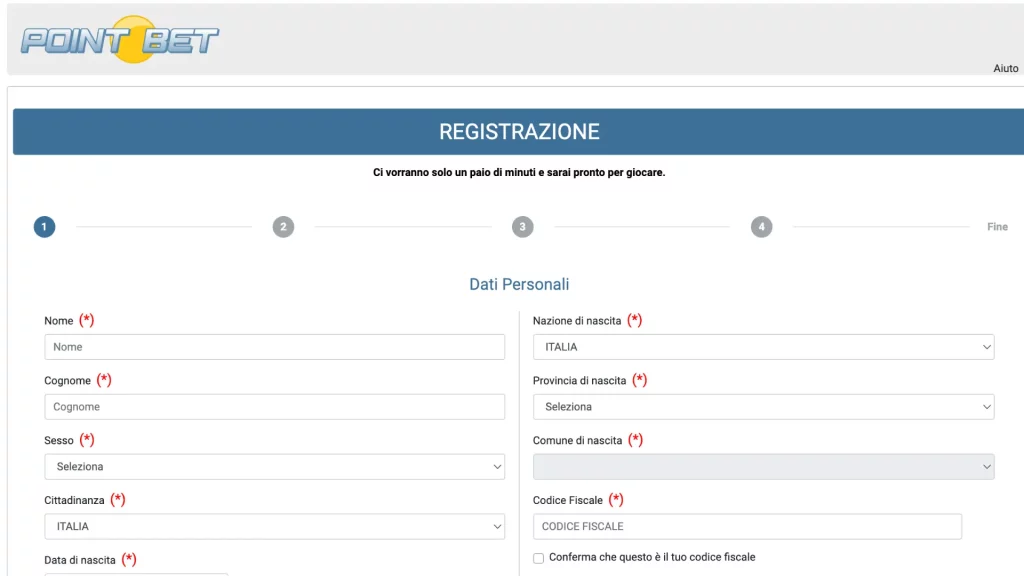Open the Sesso dropdown
This screenshot has height=576, width=1024.
pyautogui.click(x=274, y=467)
